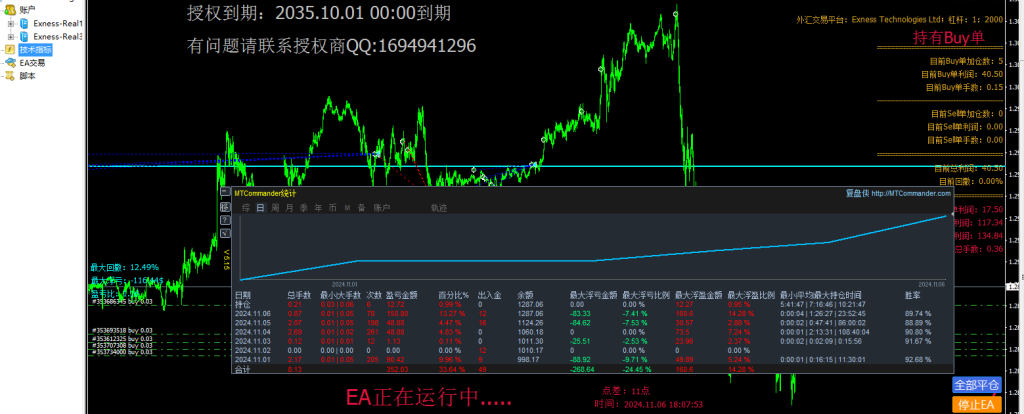The width and height of the screenshot is (1024, 414).
Task: Click the Exness-Real1 server icon
Action: [x=23, y=24]
